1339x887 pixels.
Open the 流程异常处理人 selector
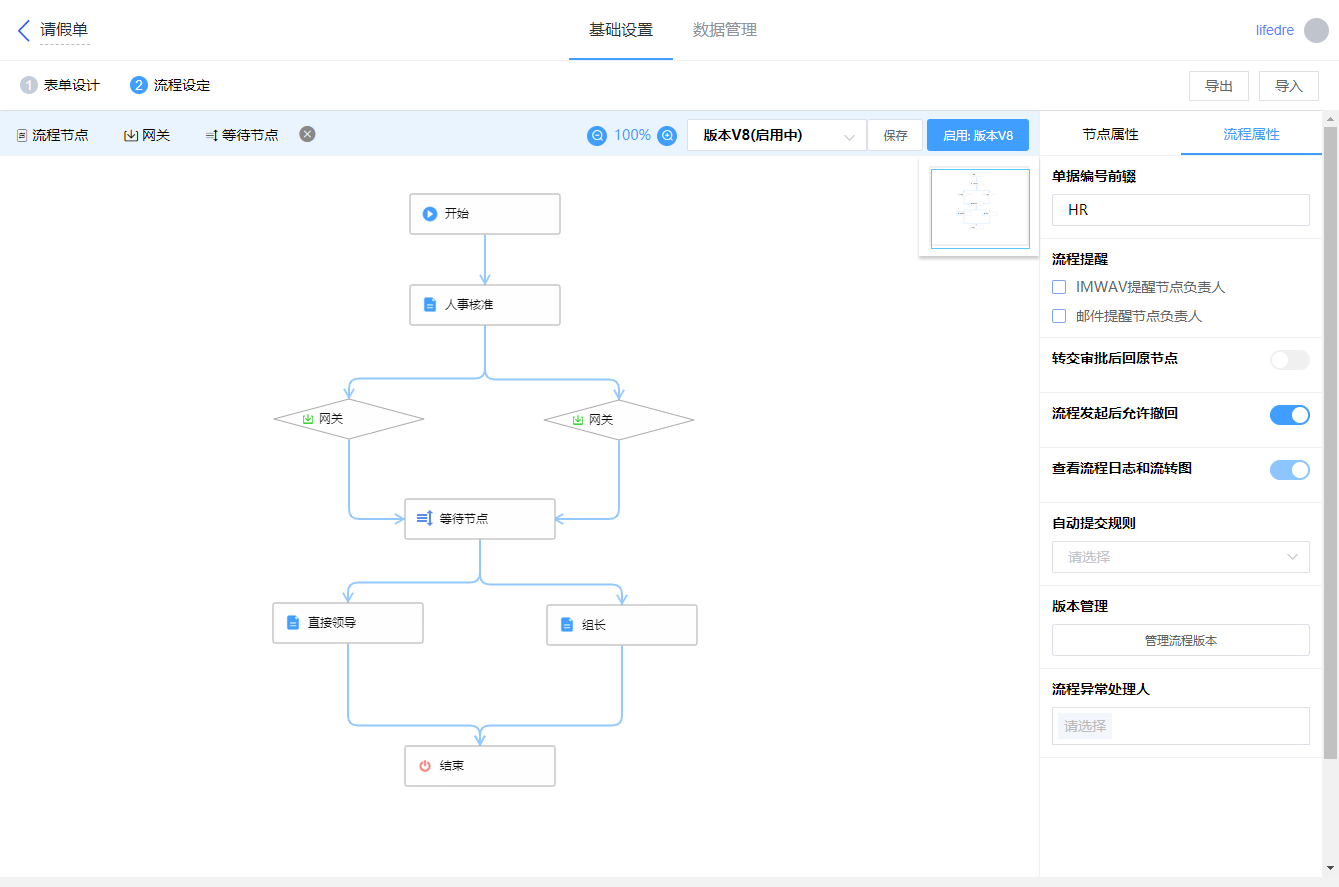1180,726
